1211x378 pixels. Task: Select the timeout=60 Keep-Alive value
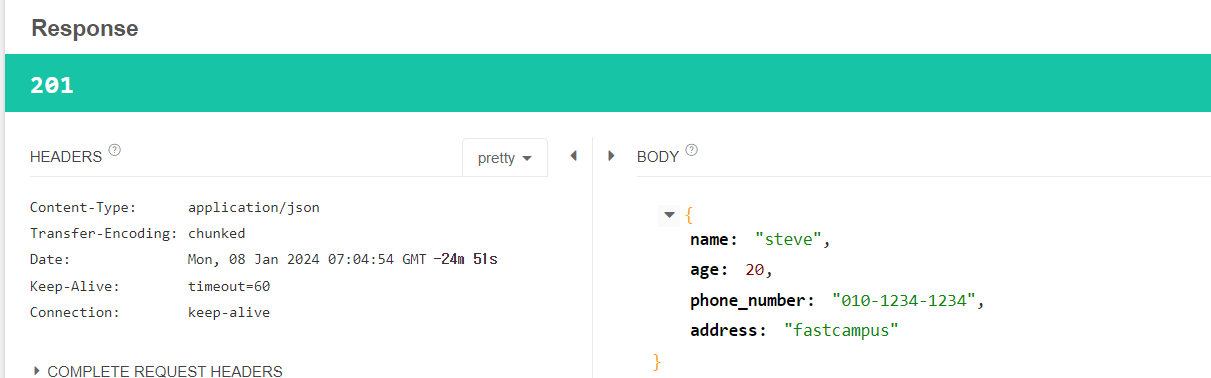[x=229, y=286]
